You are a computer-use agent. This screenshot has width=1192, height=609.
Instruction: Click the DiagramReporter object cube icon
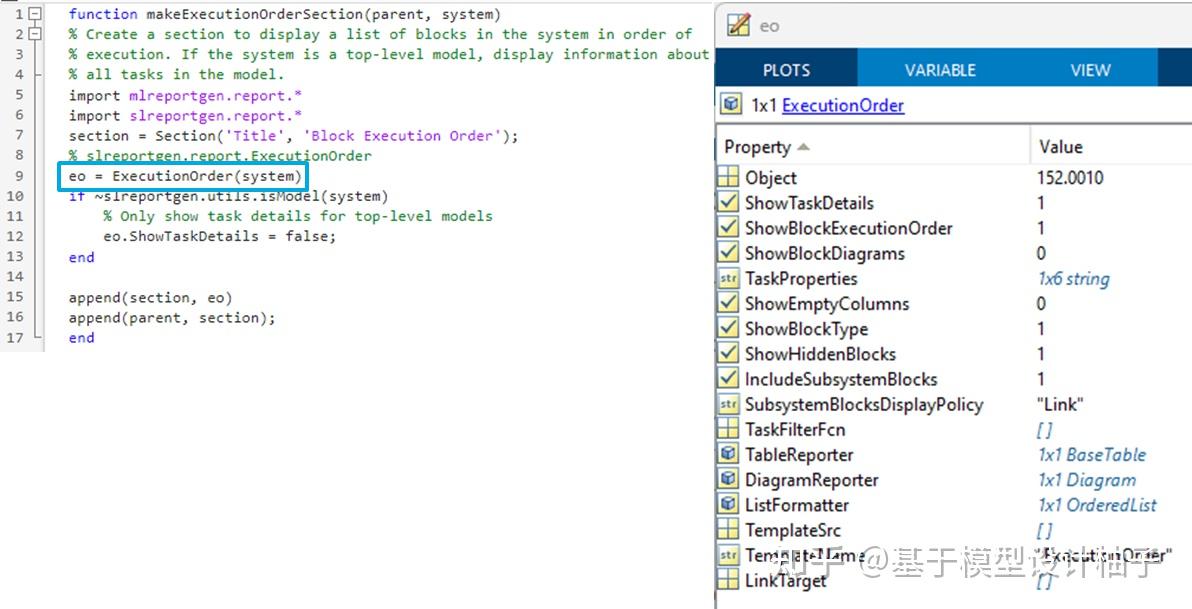coord(728,479)
